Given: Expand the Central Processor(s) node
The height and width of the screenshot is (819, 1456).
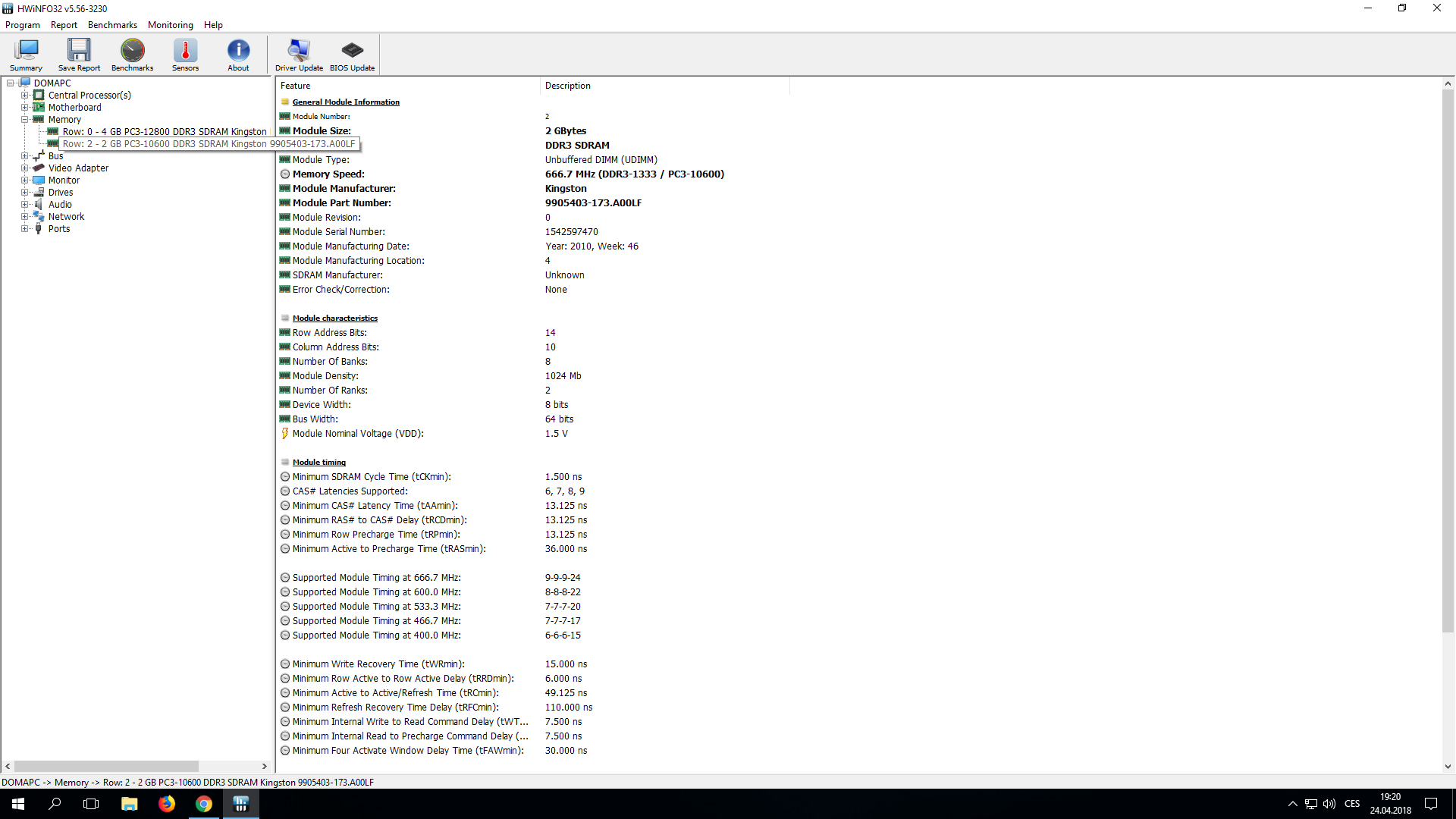Looking at the screenshot, I should click(x=25, y=96).
